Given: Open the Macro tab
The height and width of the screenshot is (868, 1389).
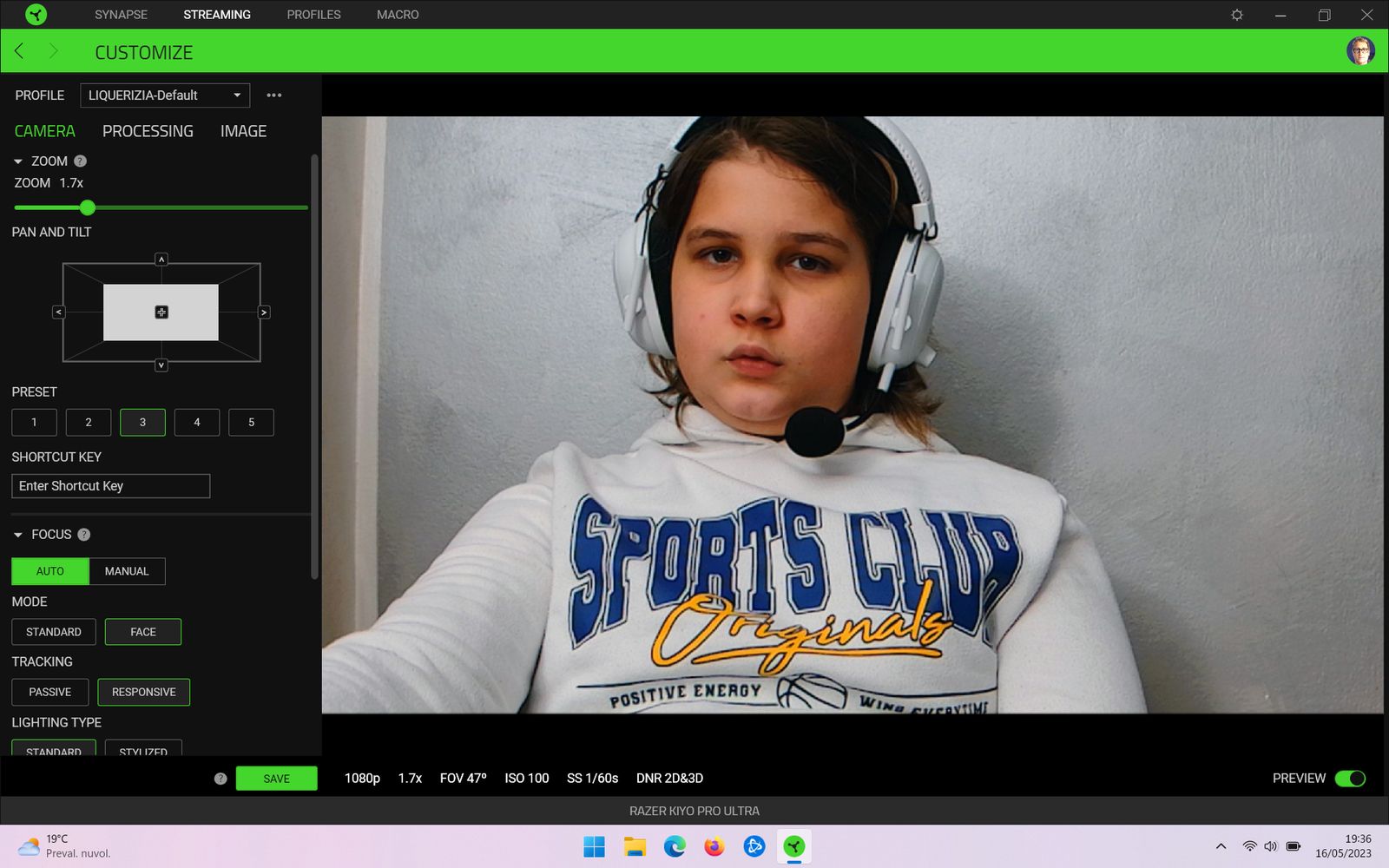Looking at the screenshot, I should [x=398, y=15].
